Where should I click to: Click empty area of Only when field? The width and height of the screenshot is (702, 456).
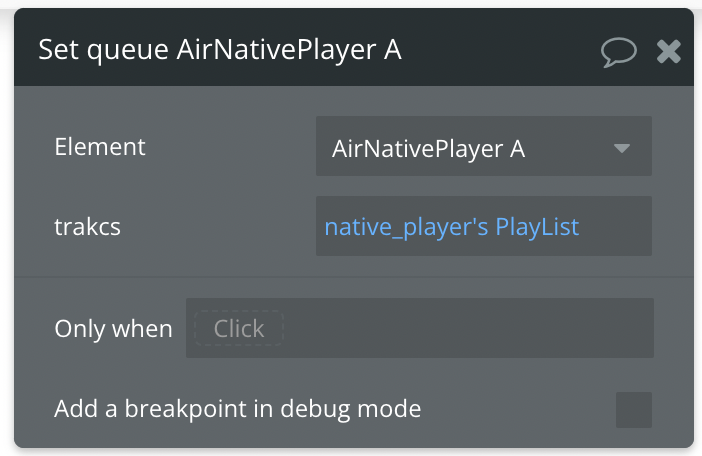tap(466, 328)
